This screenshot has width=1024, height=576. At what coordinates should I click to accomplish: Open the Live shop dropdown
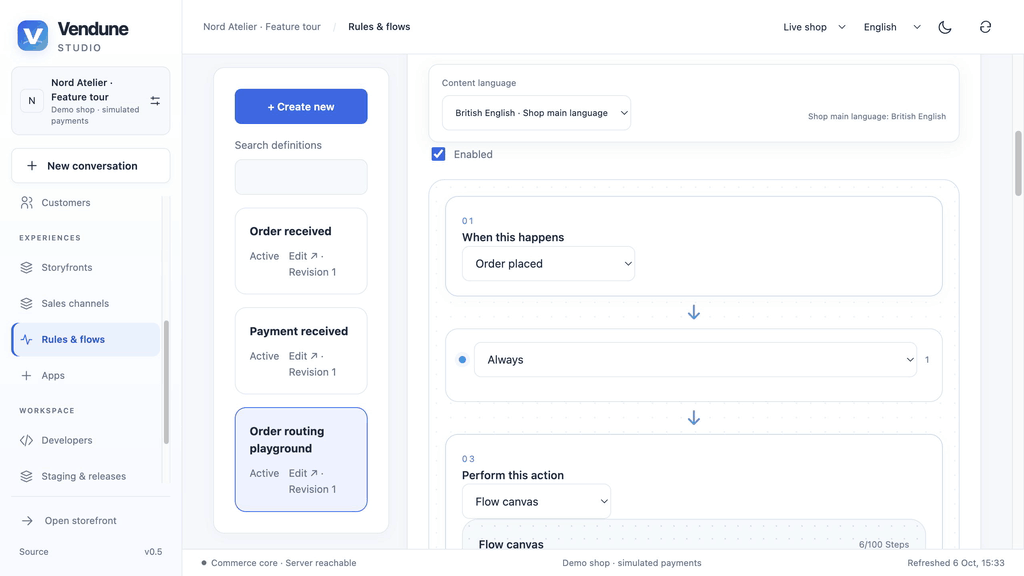[814, 27]
